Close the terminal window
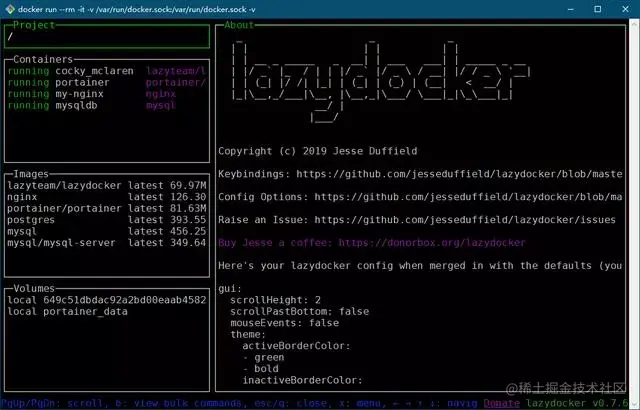 coord(625,9)
